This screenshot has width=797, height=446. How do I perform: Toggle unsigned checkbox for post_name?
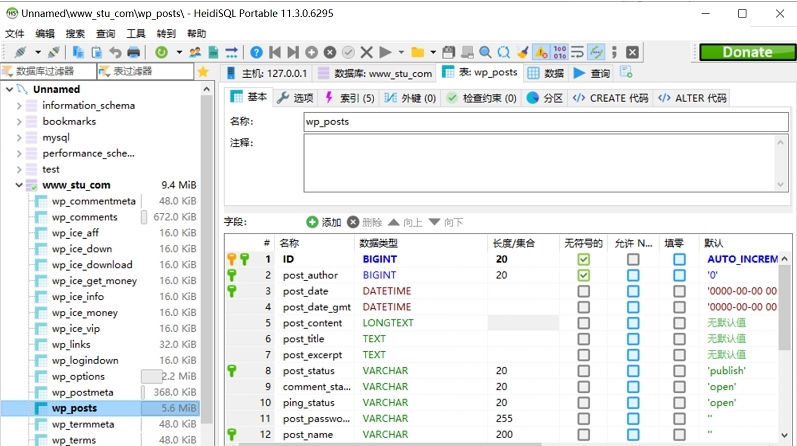[x=584, y=434]
